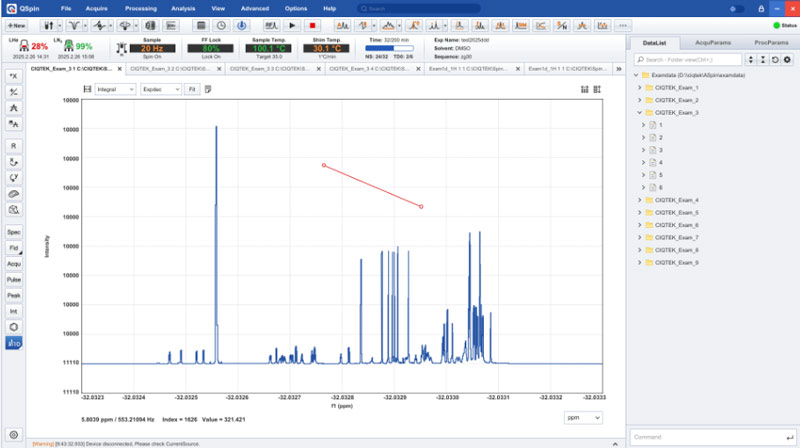Click the refresh icon in DataList panel

[775, 60]
